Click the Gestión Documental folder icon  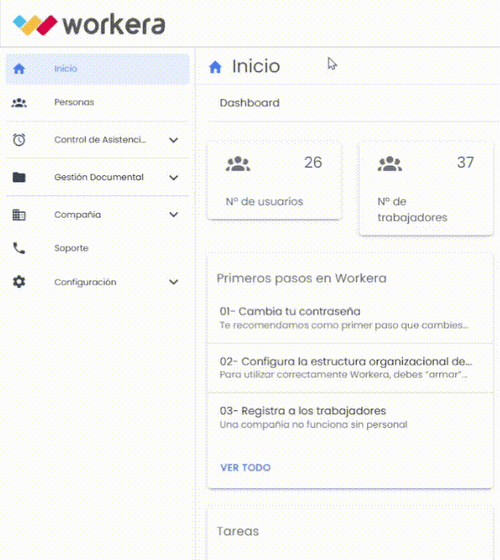coord(19,177)
